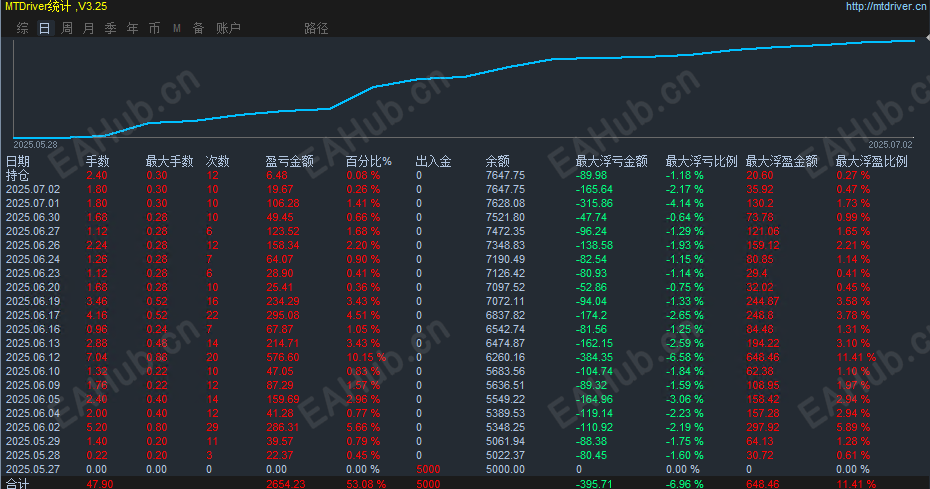Select the 合计 totals row label
The height and width of the screenshot is (489, 930).
pyautogui.click(x=17, y=484)
